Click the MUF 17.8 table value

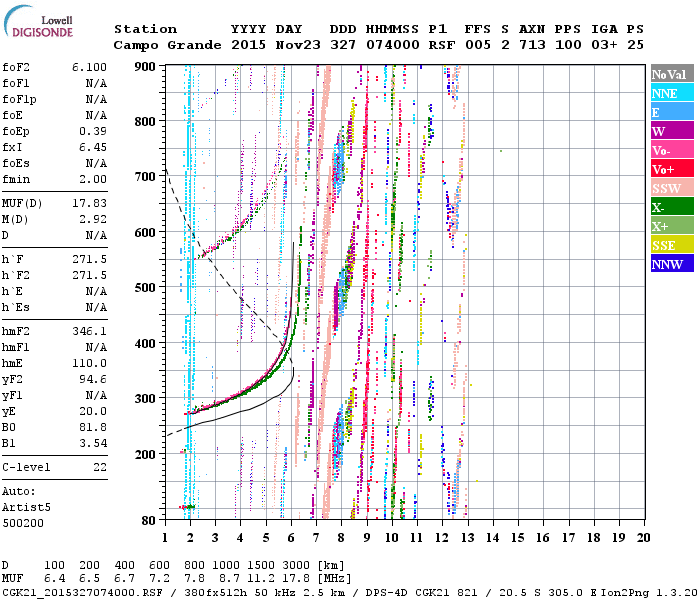coord(296,579)
